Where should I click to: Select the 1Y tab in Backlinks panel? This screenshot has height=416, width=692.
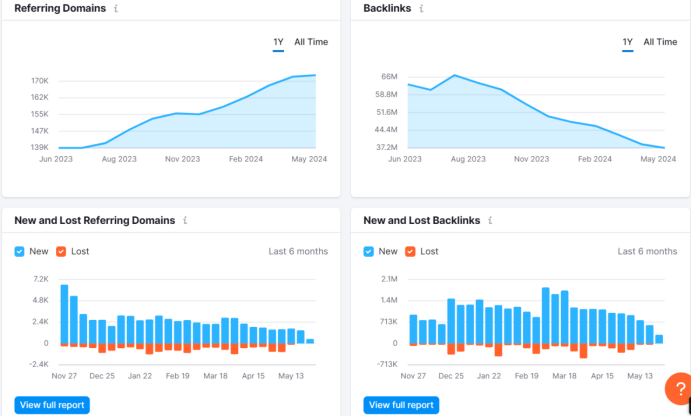(627, 42)
